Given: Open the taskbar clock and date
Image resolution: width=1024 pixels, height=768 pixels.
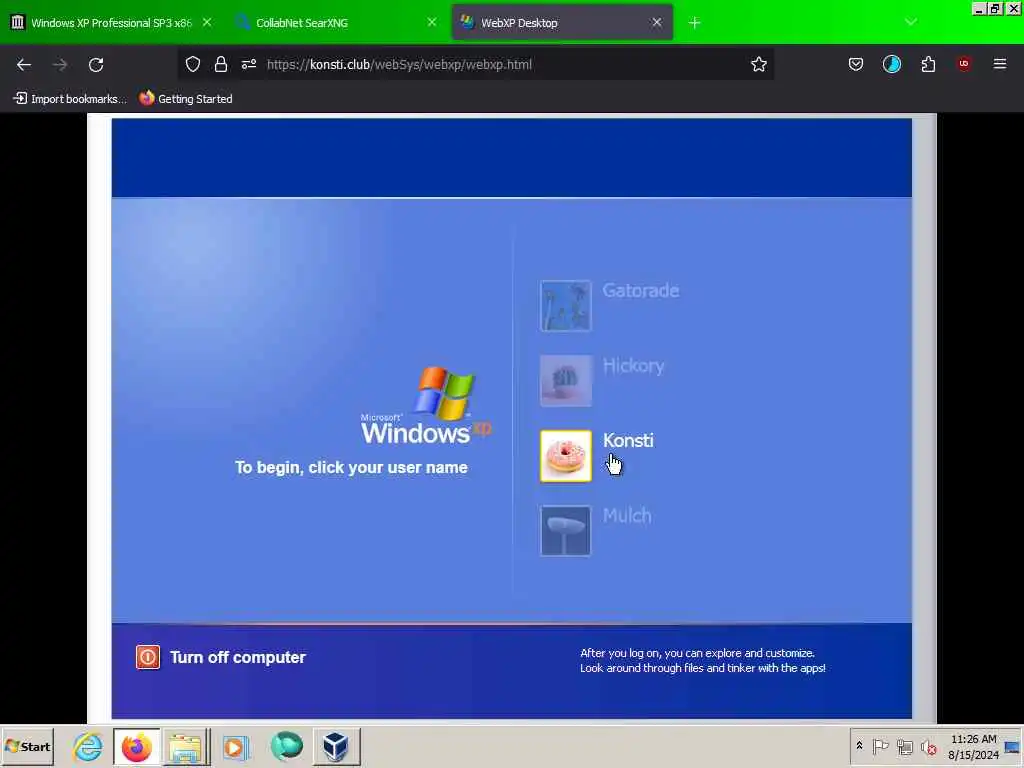Looking at the screenshot, I should 973,747.
